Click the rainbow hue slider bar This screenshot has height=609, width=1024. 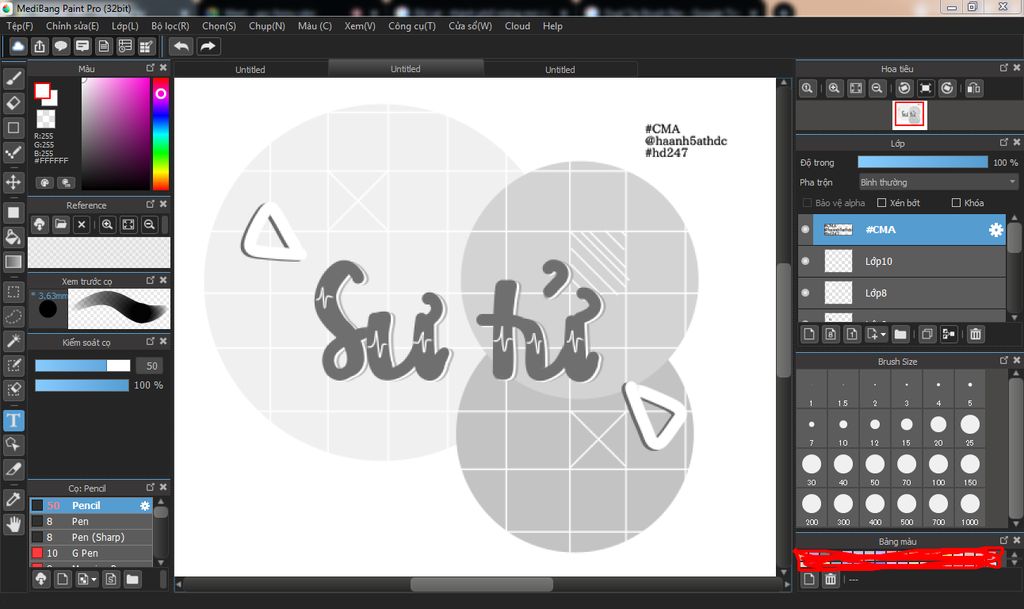click(160, 134)
